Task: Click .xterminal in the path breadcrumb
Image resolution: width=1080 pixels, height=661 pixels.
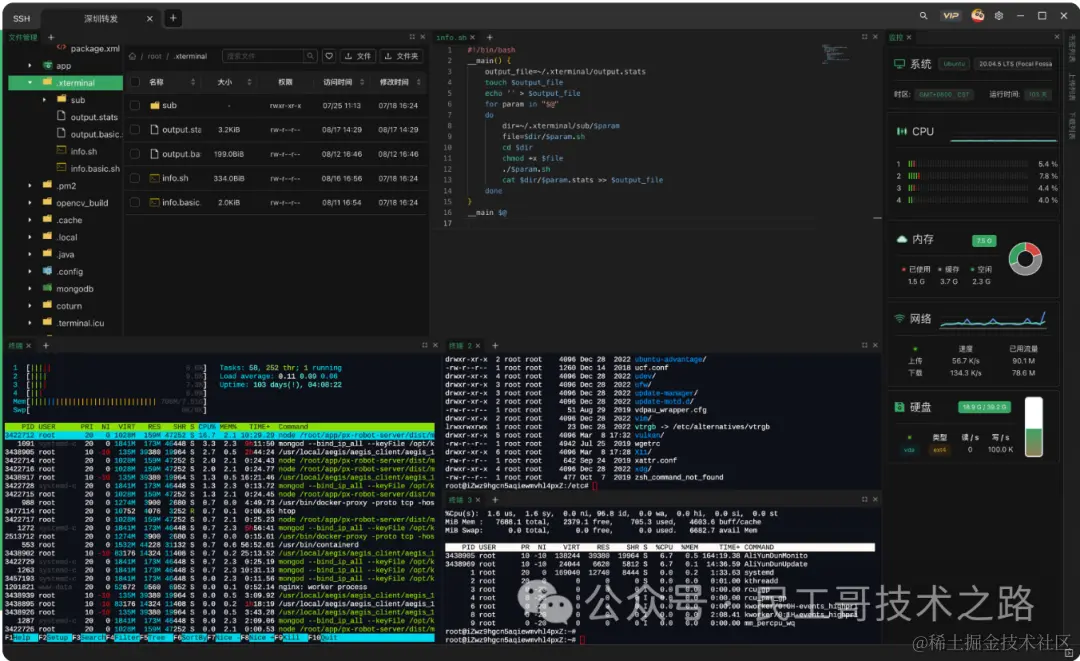Action: [x=190, y=56]
